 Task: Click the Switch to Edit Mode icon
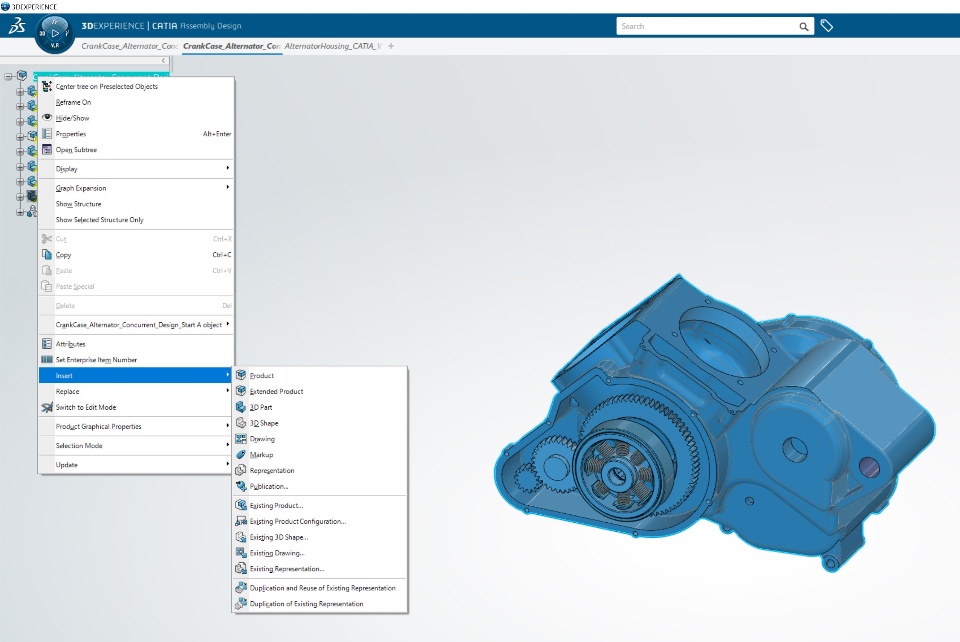tap(47, 407)
